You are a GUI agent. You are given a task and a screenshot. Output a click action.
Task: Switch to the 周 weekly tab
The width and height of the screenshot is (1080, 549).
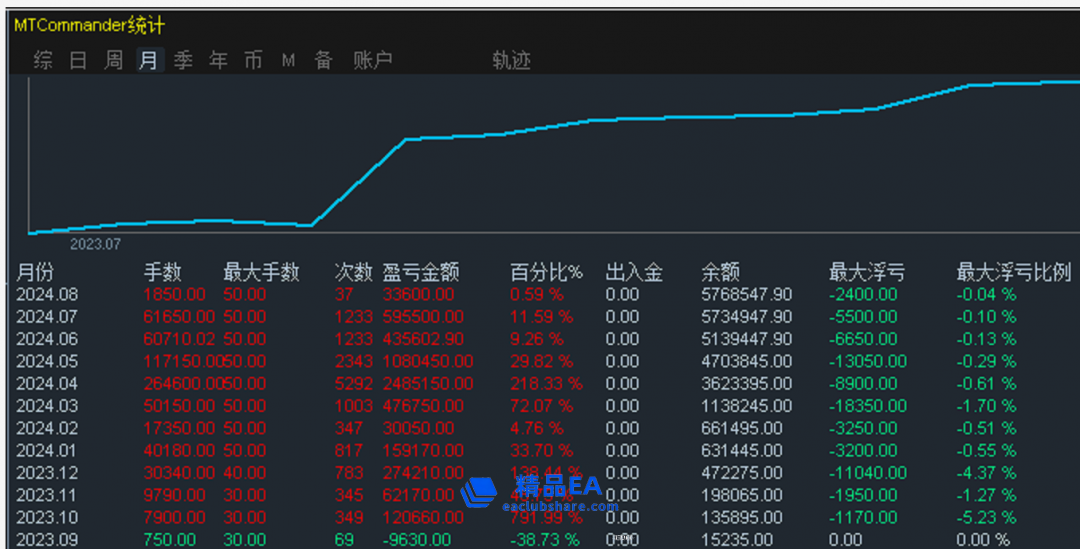pos(113,61)
